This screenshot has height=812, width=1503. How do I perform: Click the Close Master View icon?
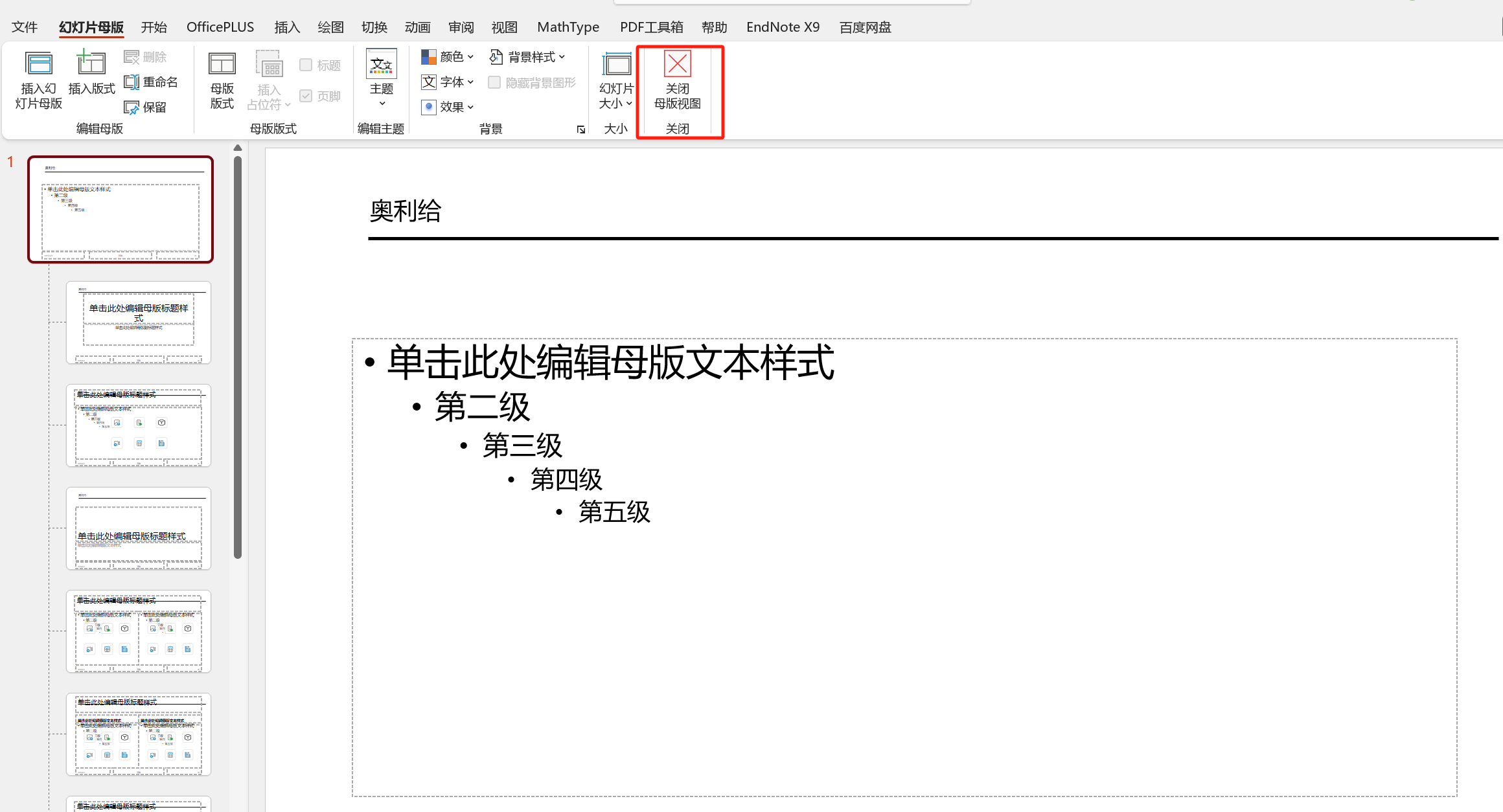pyautogui.click(x=677, y=65)
